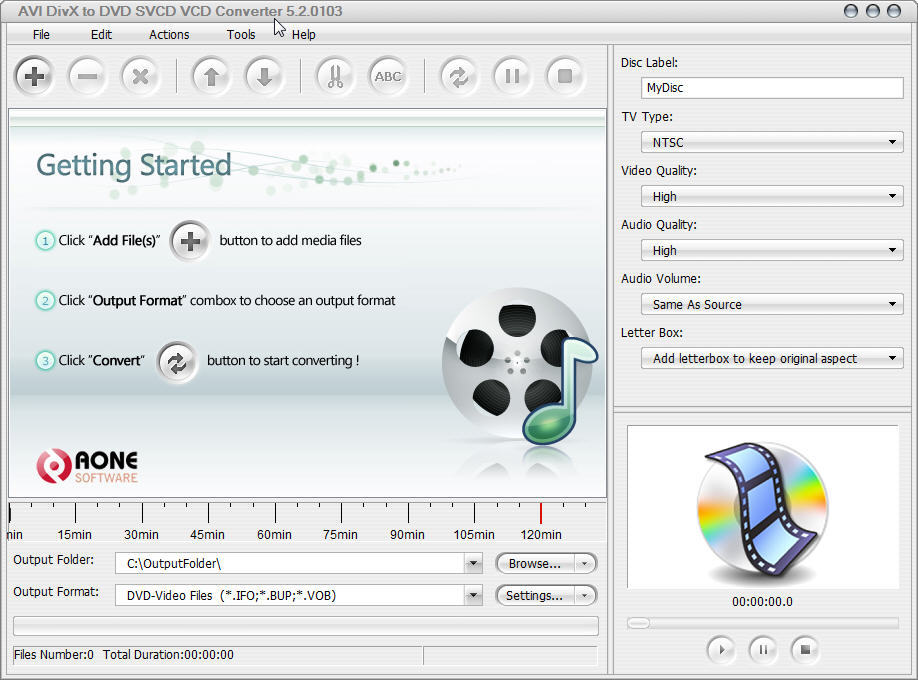Expand the TV Type NTSC dropdown

coord(772,142)
